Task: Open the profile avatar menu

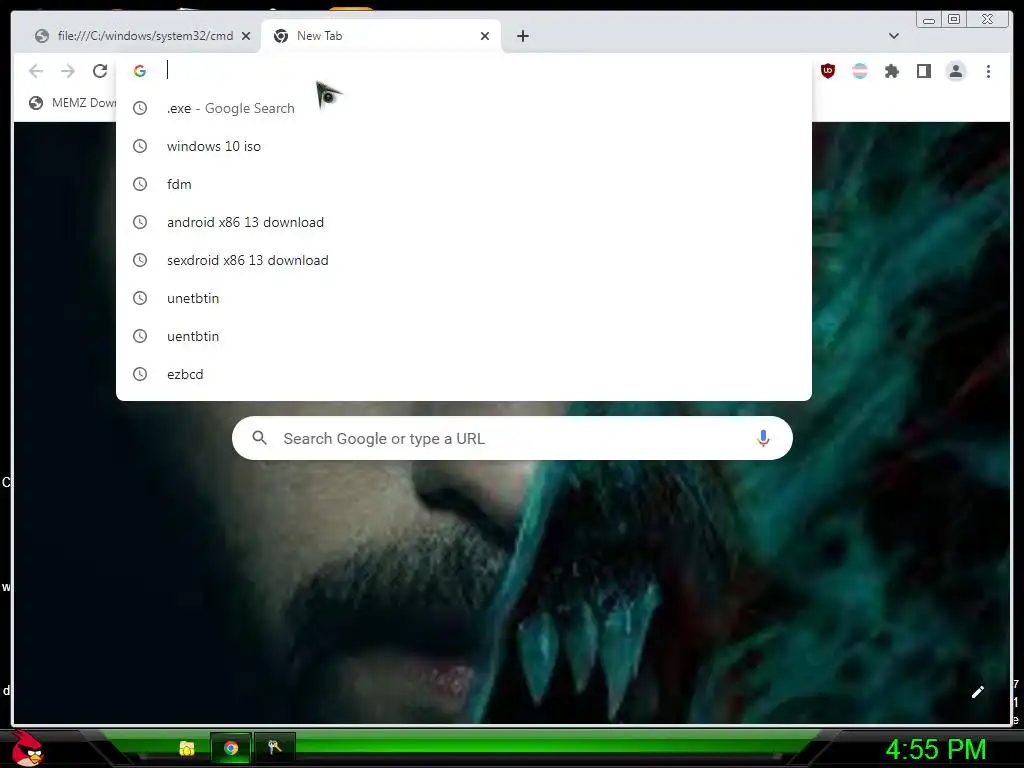Action: coord(956,71)
